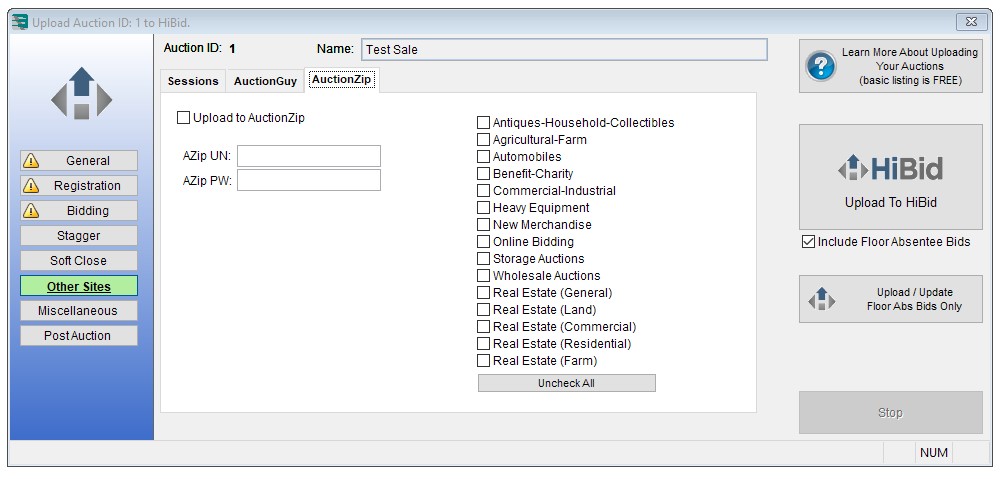Check the New Merchandise category
1000x479 pixels.
pos(483,225)
